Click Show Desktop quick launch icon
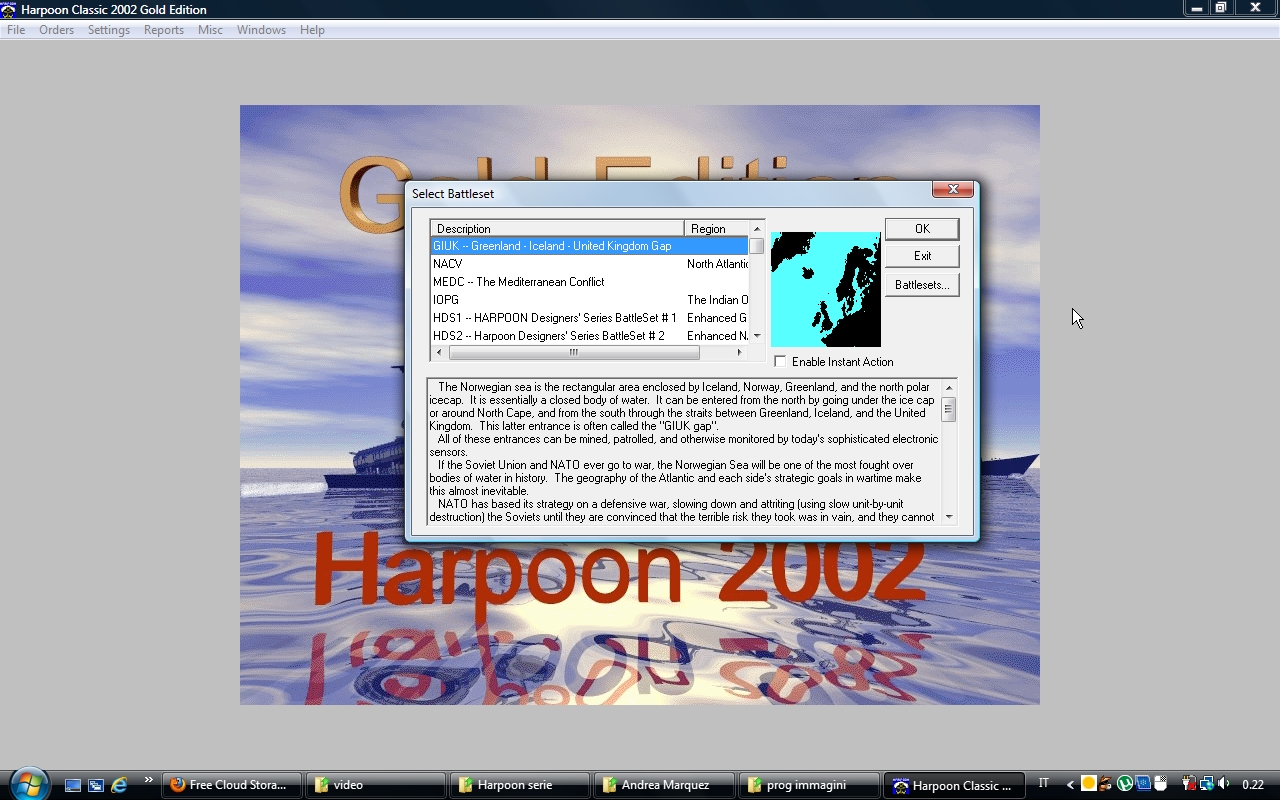This screenshot has height=800, width=1280. (73, 785)
